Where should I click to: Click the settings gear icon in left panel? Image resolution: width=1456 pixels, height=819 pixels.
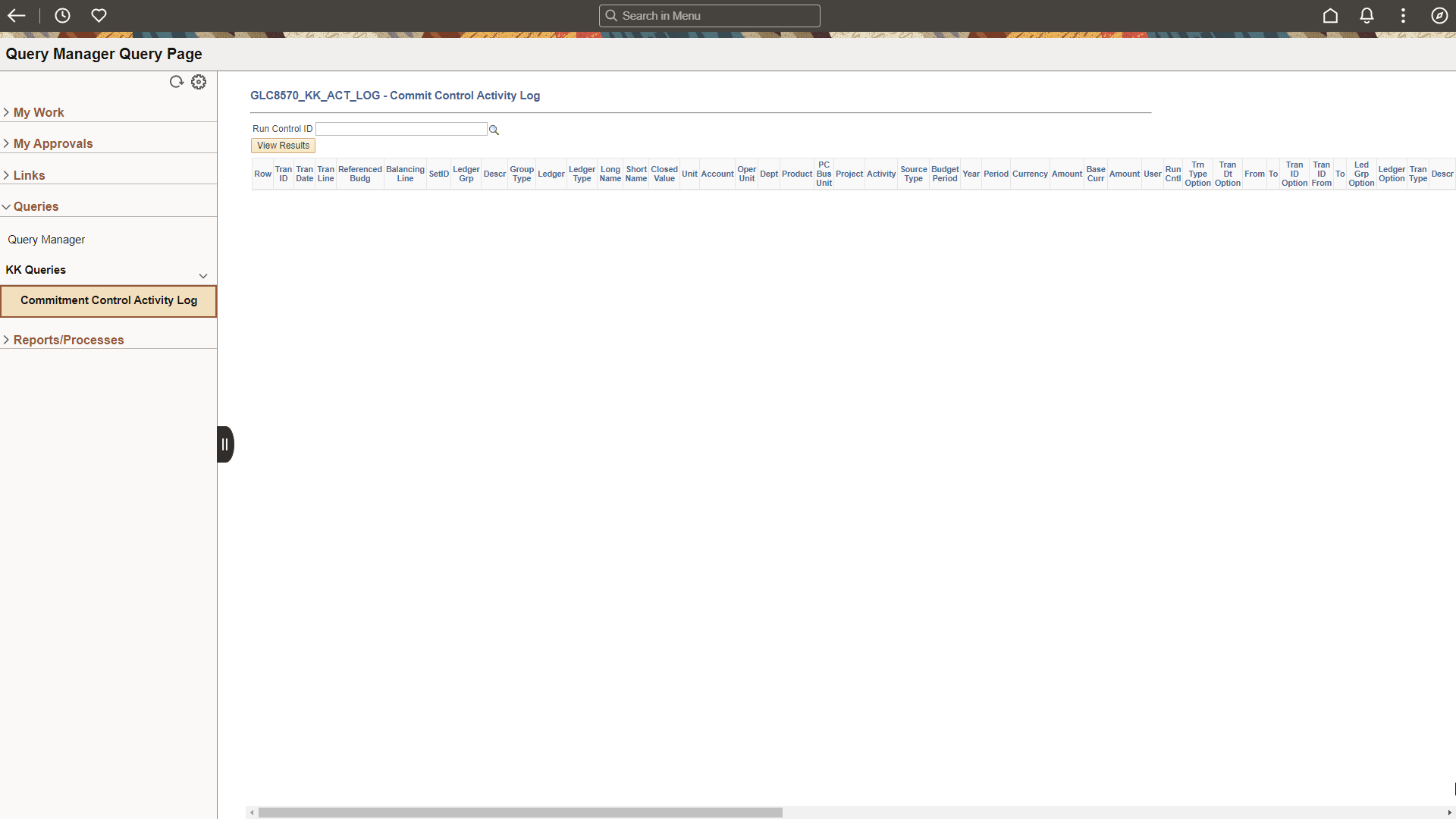click(199, 82)
